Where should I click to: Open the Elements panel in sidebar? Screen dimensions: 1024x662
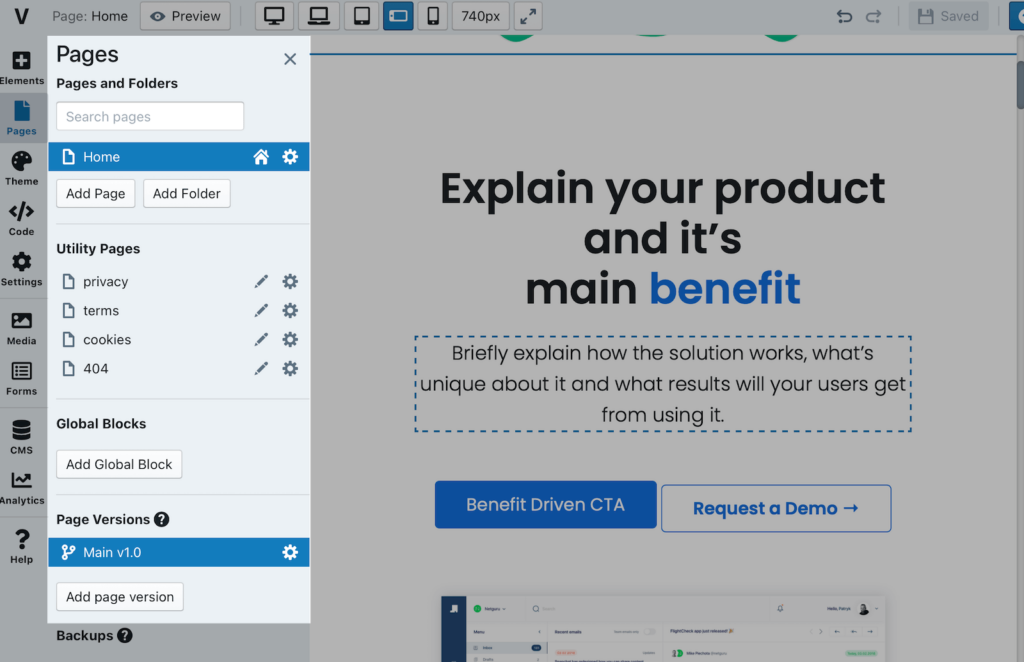coord(21,67)
